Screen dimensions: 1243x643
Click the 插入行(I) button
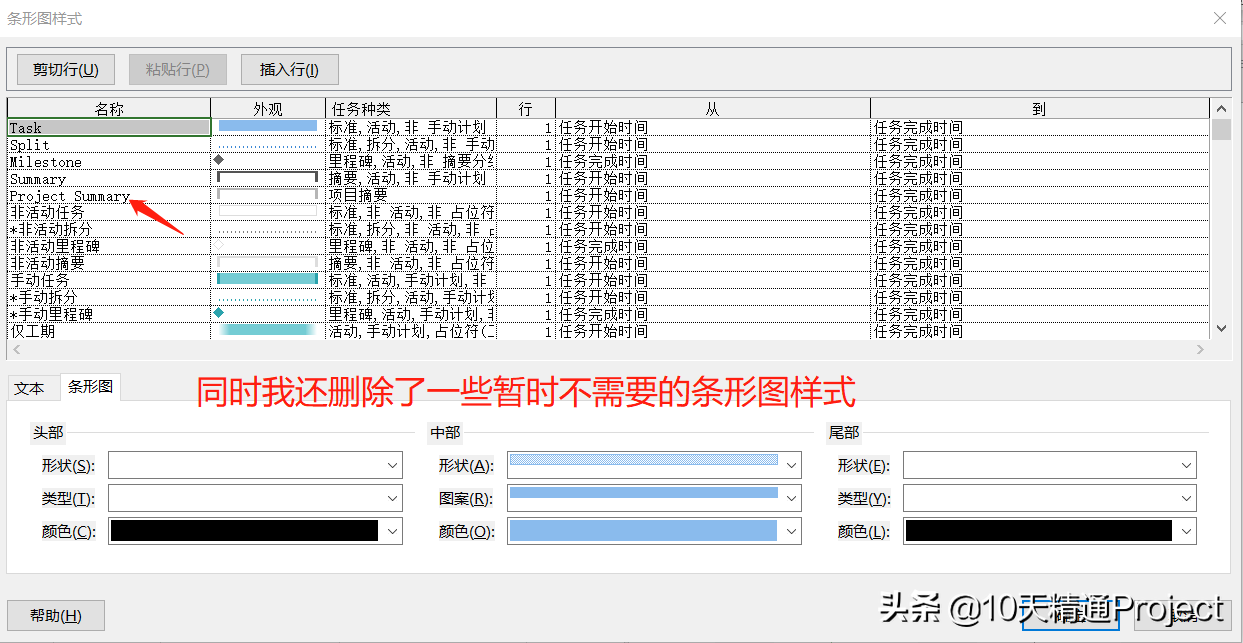pyautogui.click(x=290, y=69)
